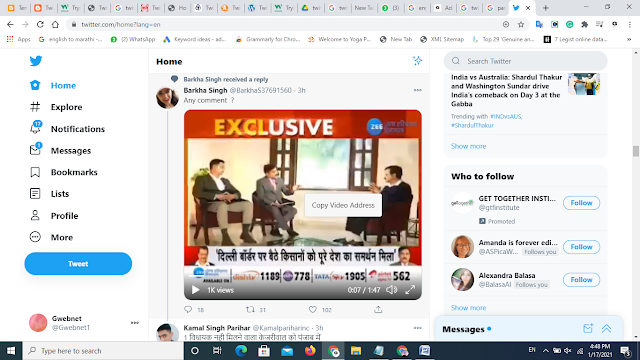
Task: Open Chrome three-dot menu
Action: [x=629, y=24]
